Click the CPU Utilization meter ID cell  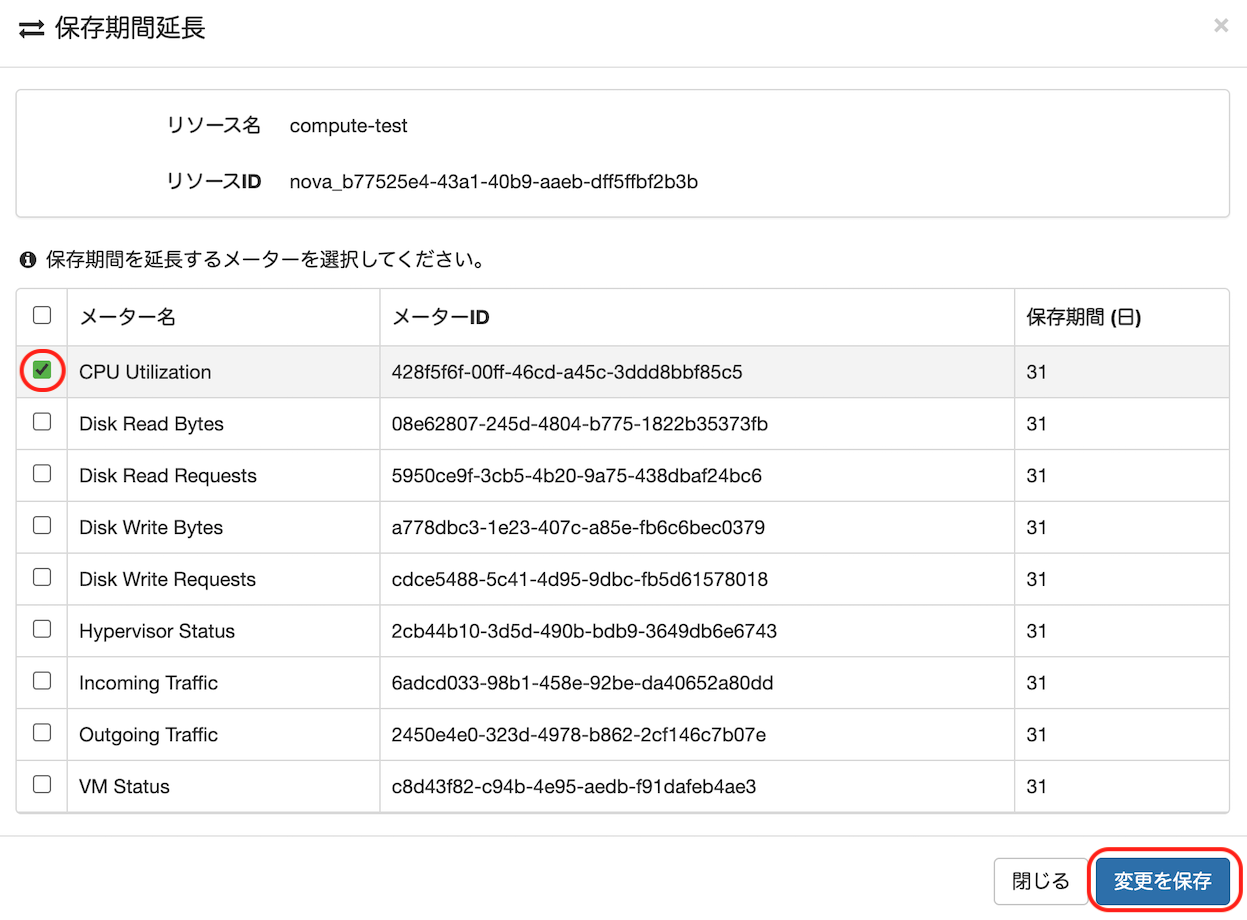(x=567, y=372)
